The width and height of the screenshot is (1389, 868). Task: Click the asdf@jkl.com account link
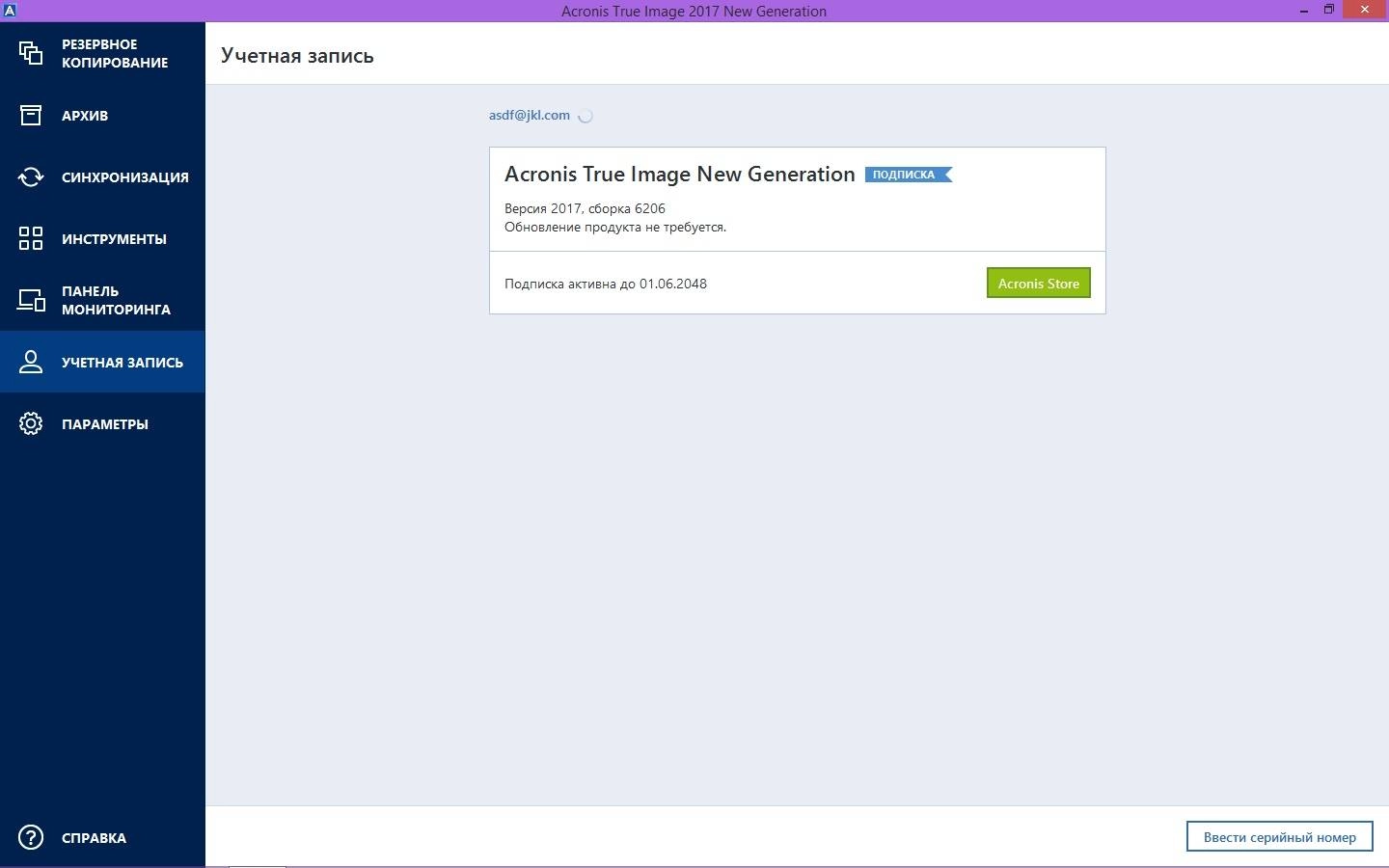pos(529,115)
